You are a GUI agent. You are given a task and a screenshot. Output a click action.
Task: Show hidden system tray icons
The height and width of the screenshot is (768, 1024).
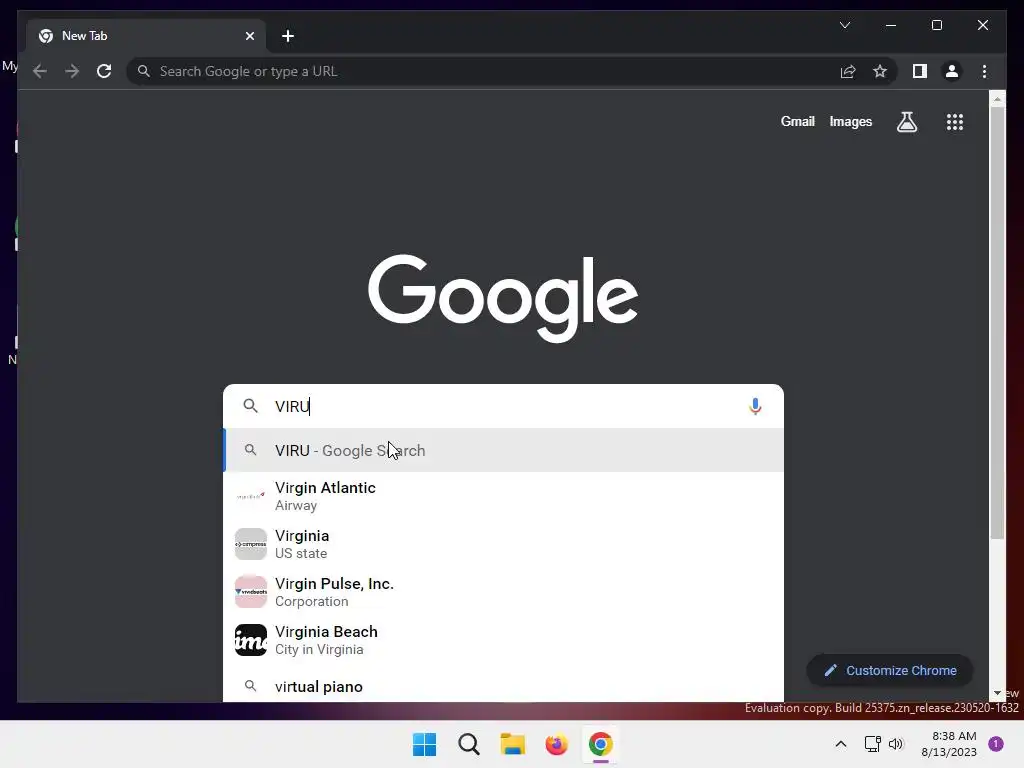840,744
